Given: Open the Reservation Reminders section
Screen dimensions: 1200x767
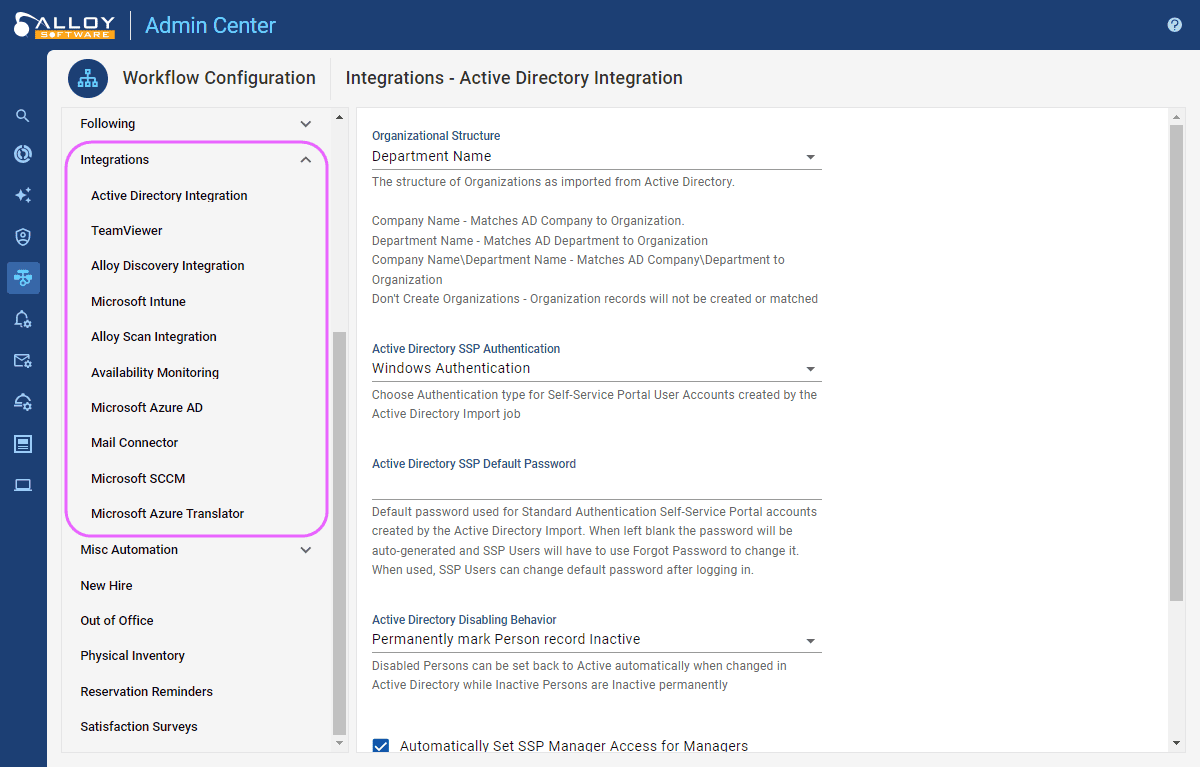Looking at the screenshot, I should (x=147, y=692).
